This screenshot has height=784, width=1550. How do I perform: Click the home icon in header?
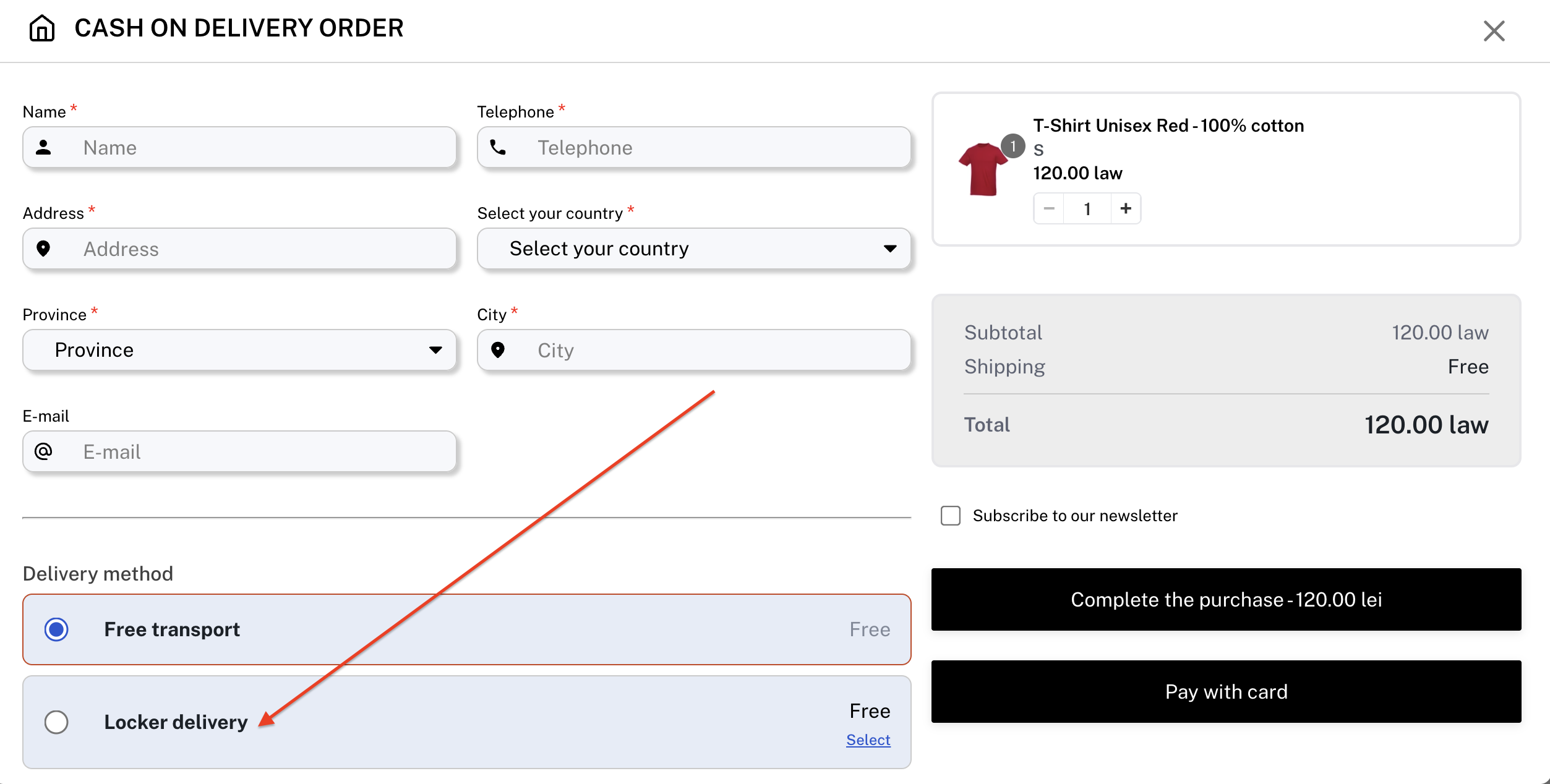click(x=42, y=28)
